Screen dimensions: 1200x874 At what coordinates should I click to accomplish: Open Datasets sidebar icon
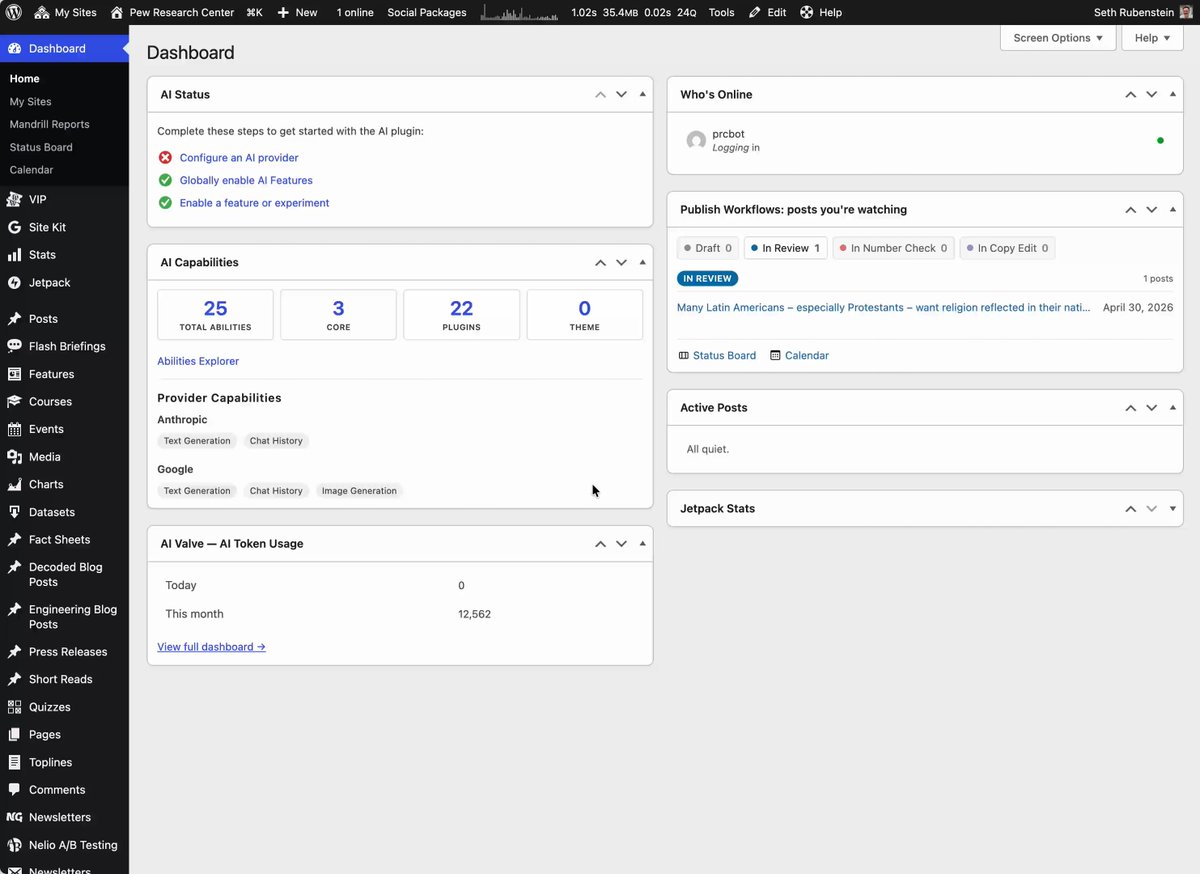pyautogui.click(x=14, y=512)
